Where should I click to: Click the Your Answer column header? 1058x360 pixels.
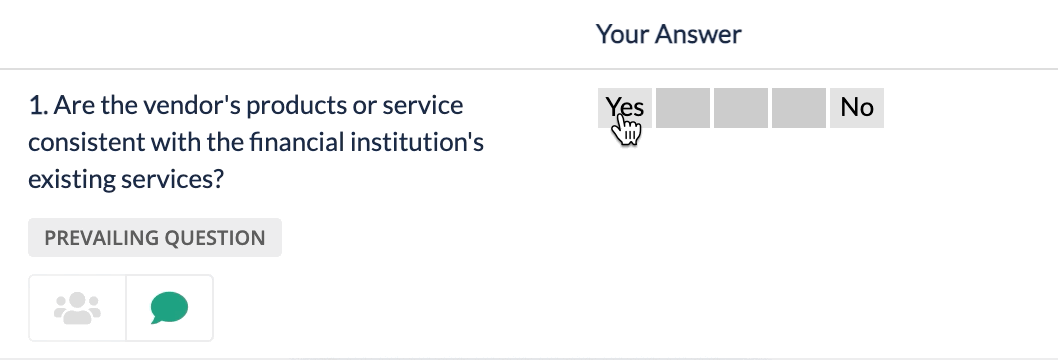pyautogui.click(x=668, y=34)
